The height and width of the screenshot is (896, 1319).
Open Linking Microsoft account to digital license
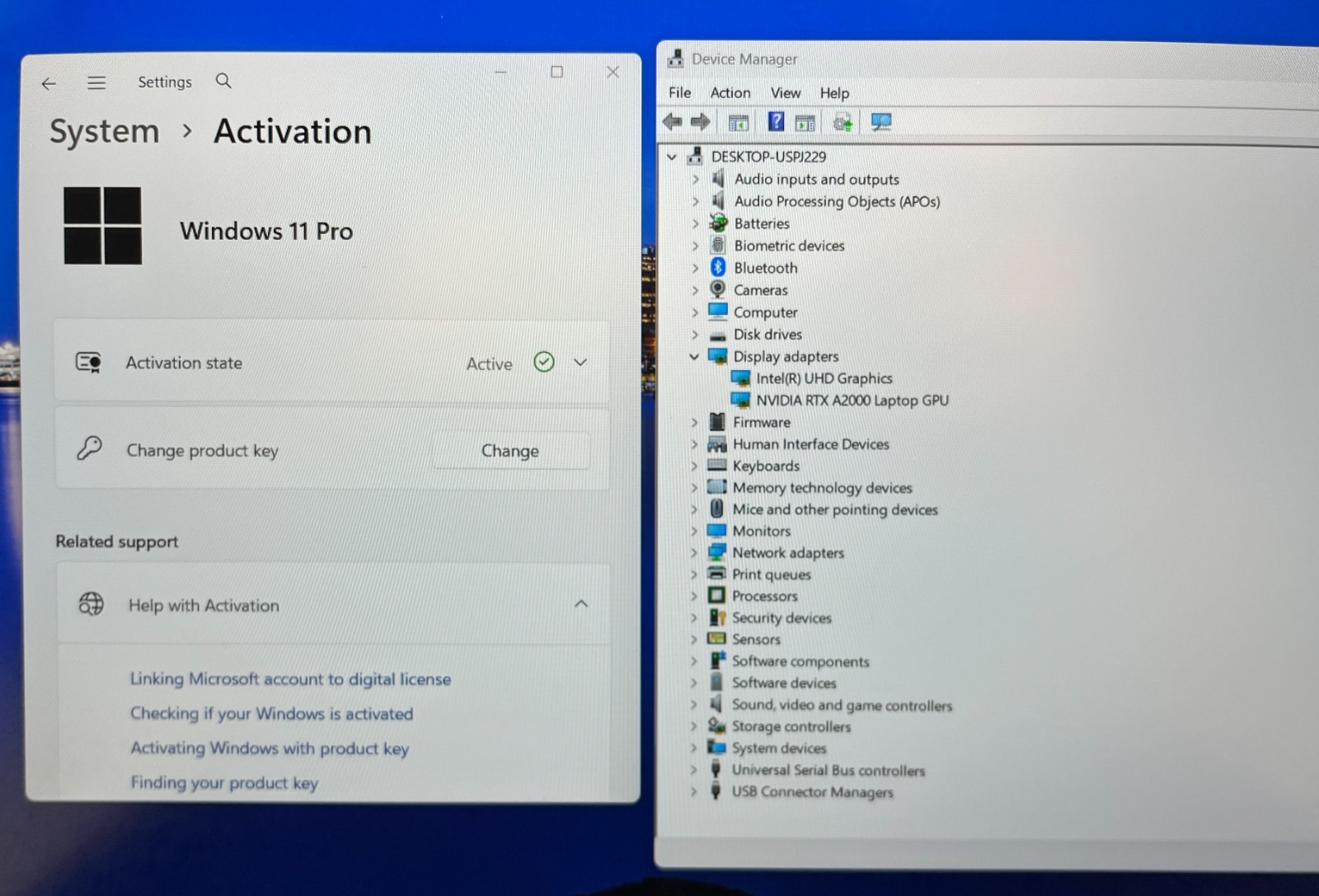click(290, 679)
